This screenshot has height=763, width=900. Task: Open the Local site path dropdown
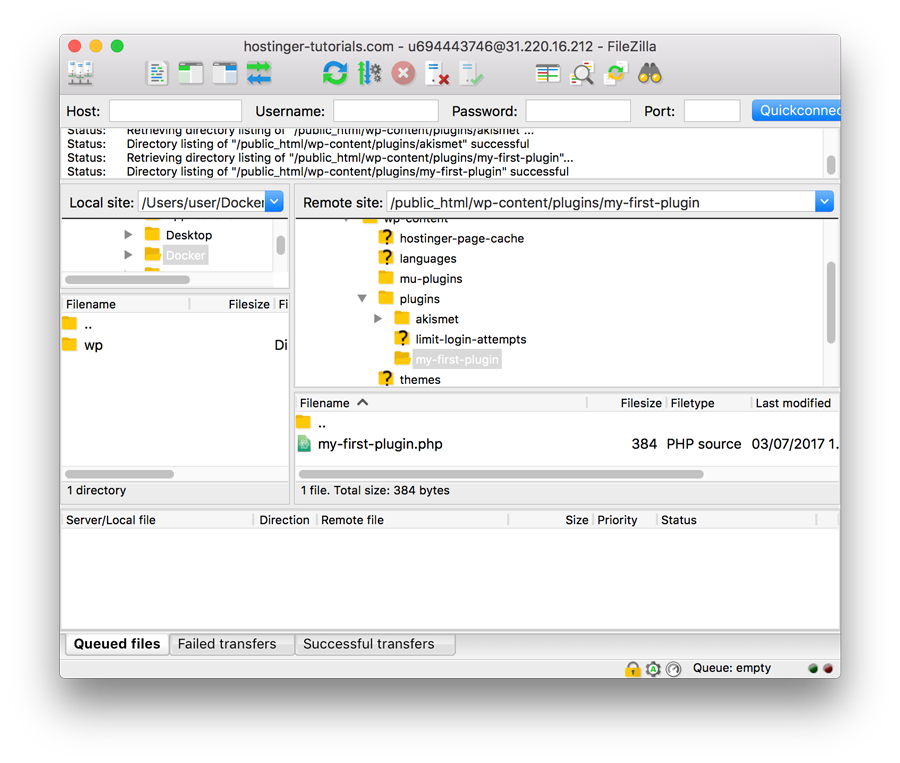click(x=274, y=202)
